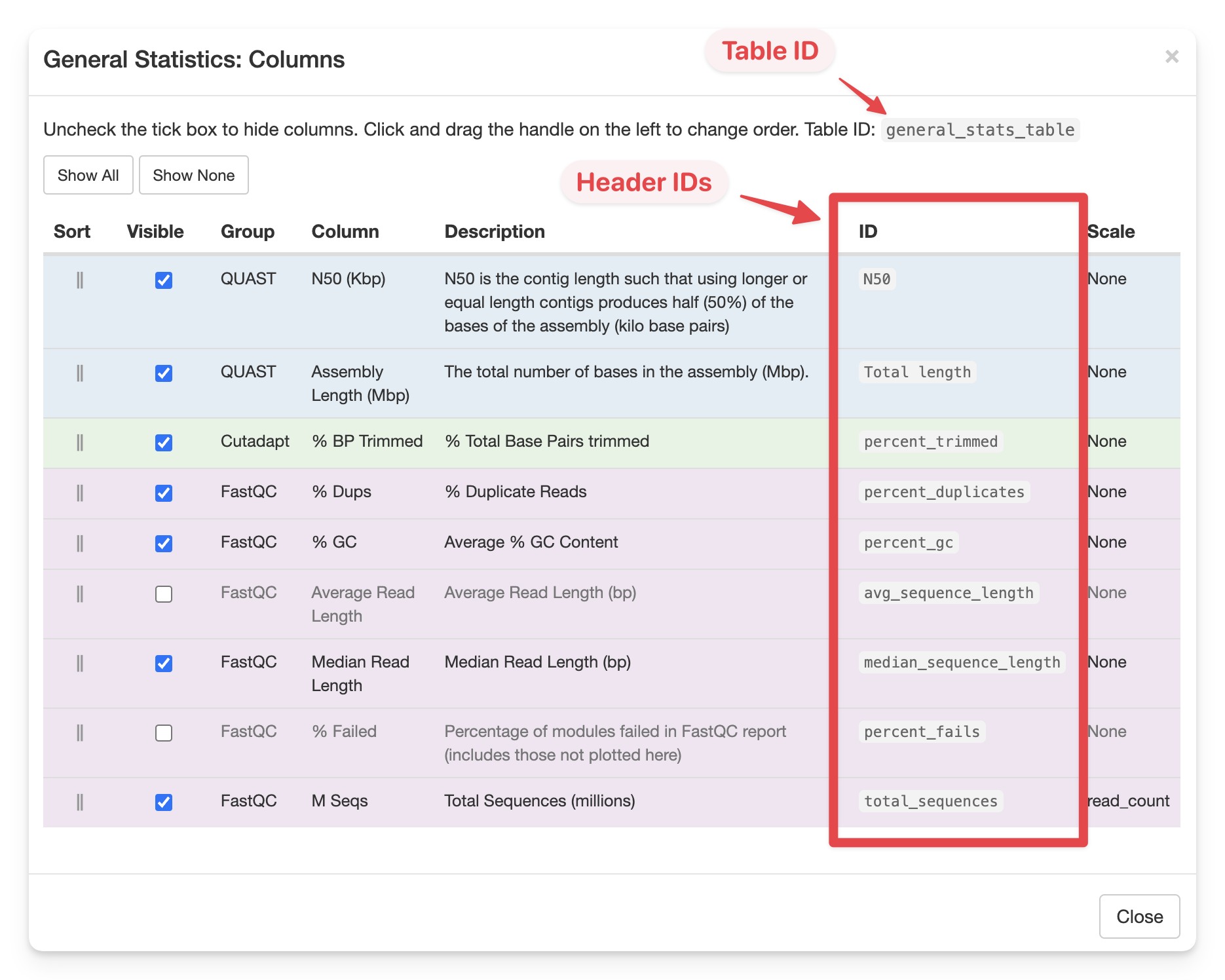
Task: Dismiss the dialog with the X icon
Action: pyautogui.click(x=1172, y=56)
